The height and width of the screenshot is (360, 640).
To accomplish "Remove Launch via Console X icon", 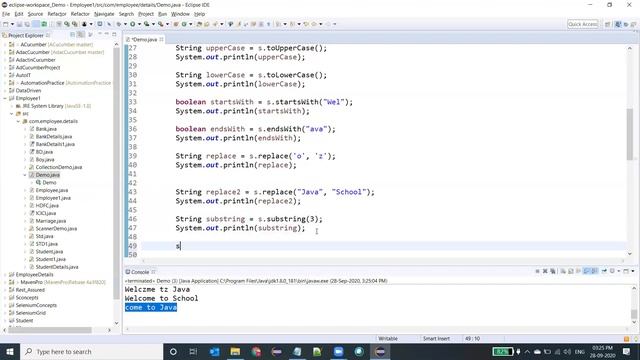I will click(x=545, y=271).
